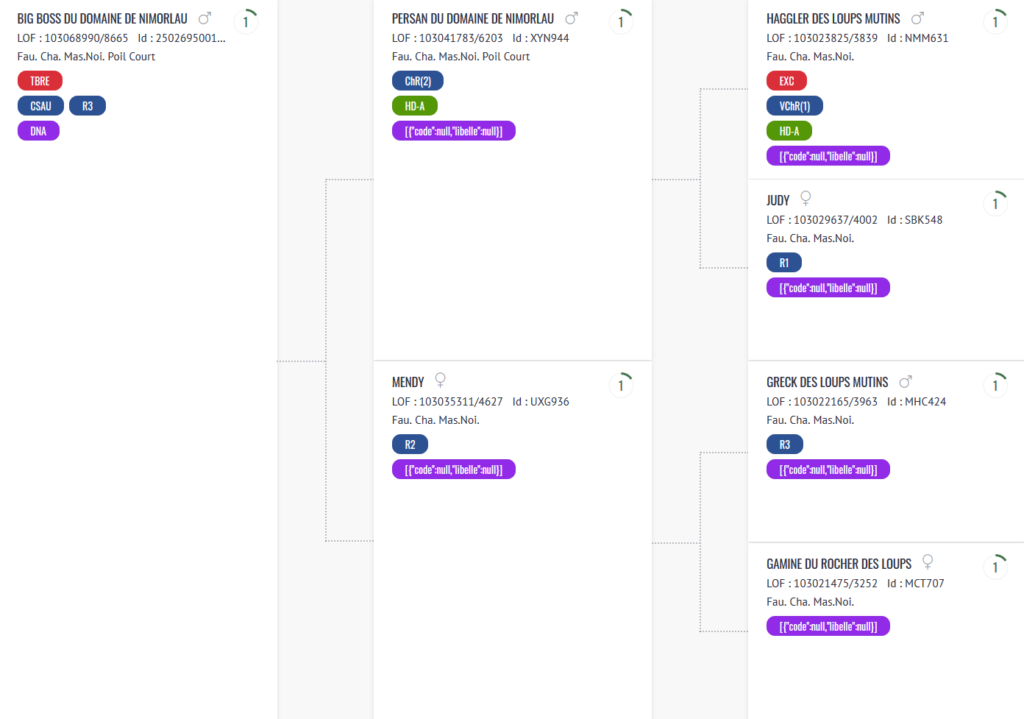Click the female symbol next to Judy

click(806, 199)
